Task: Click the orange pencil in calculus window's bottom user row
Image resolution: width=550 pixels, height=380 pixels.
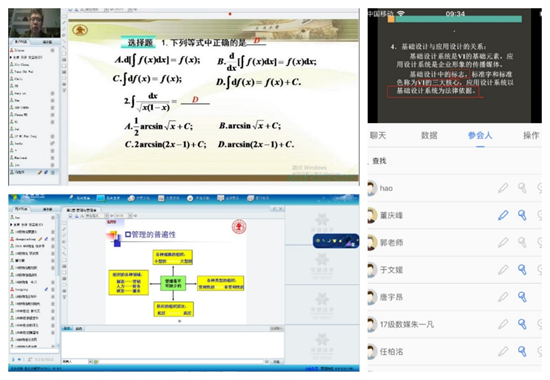Action: [40, 172]
